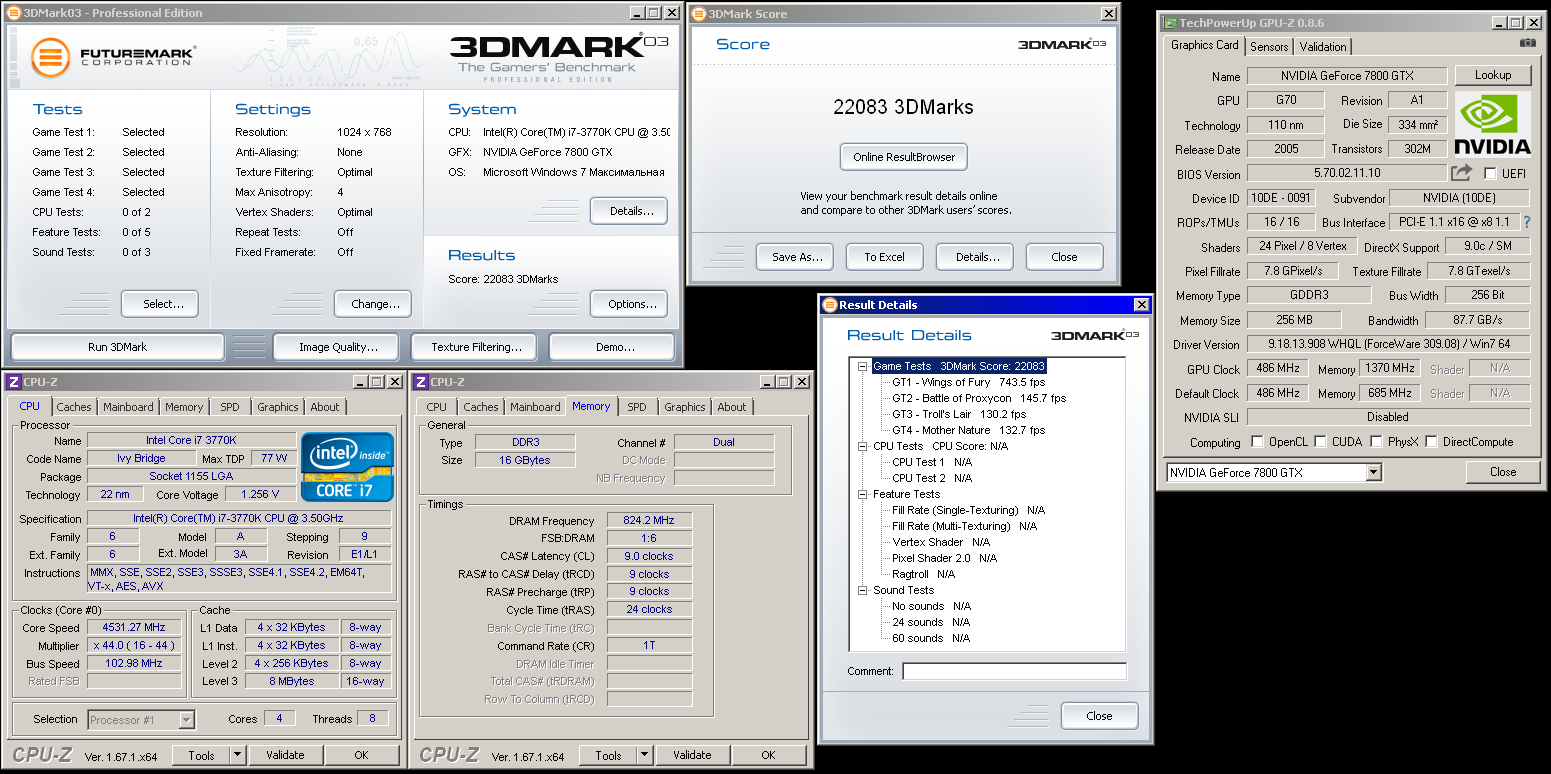This screenshot has height=774, width=1551.
Task: Select GT2 - Battle of Proxycon result row
Action: [x=979, y=398]
